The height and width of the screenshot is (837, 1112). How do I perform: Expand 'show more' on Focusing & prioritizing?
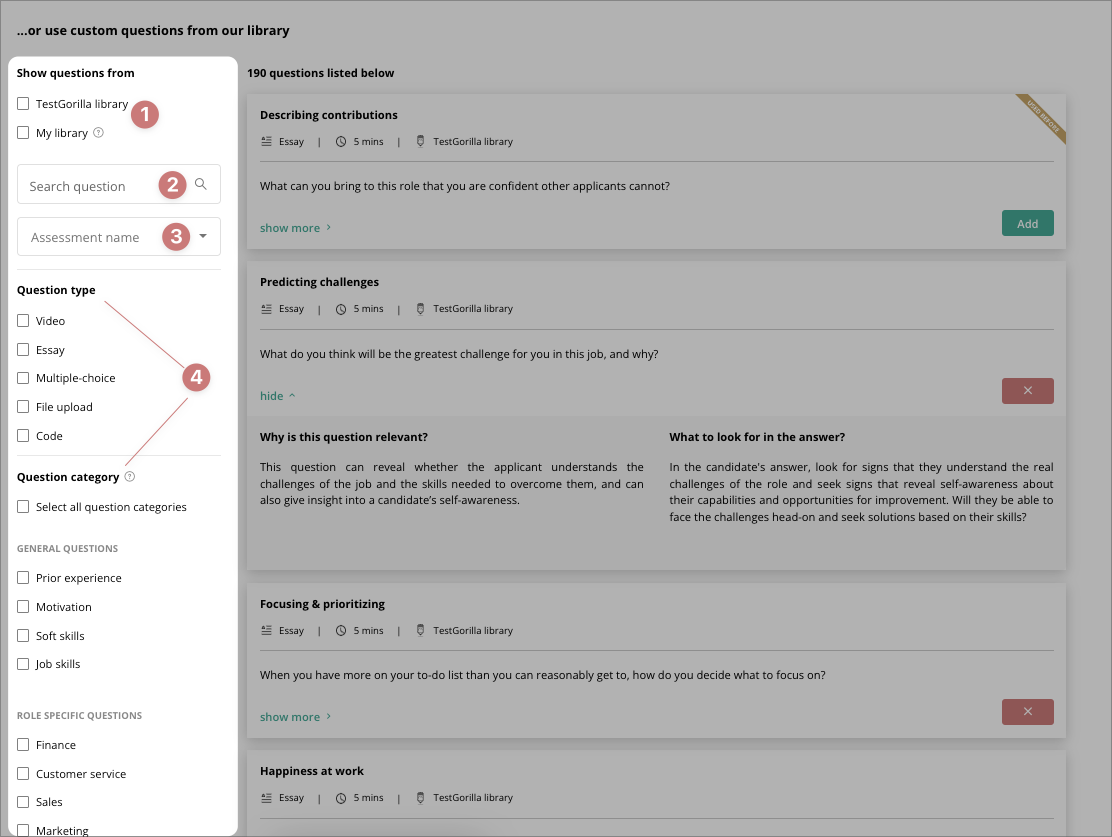pos(290,716)
